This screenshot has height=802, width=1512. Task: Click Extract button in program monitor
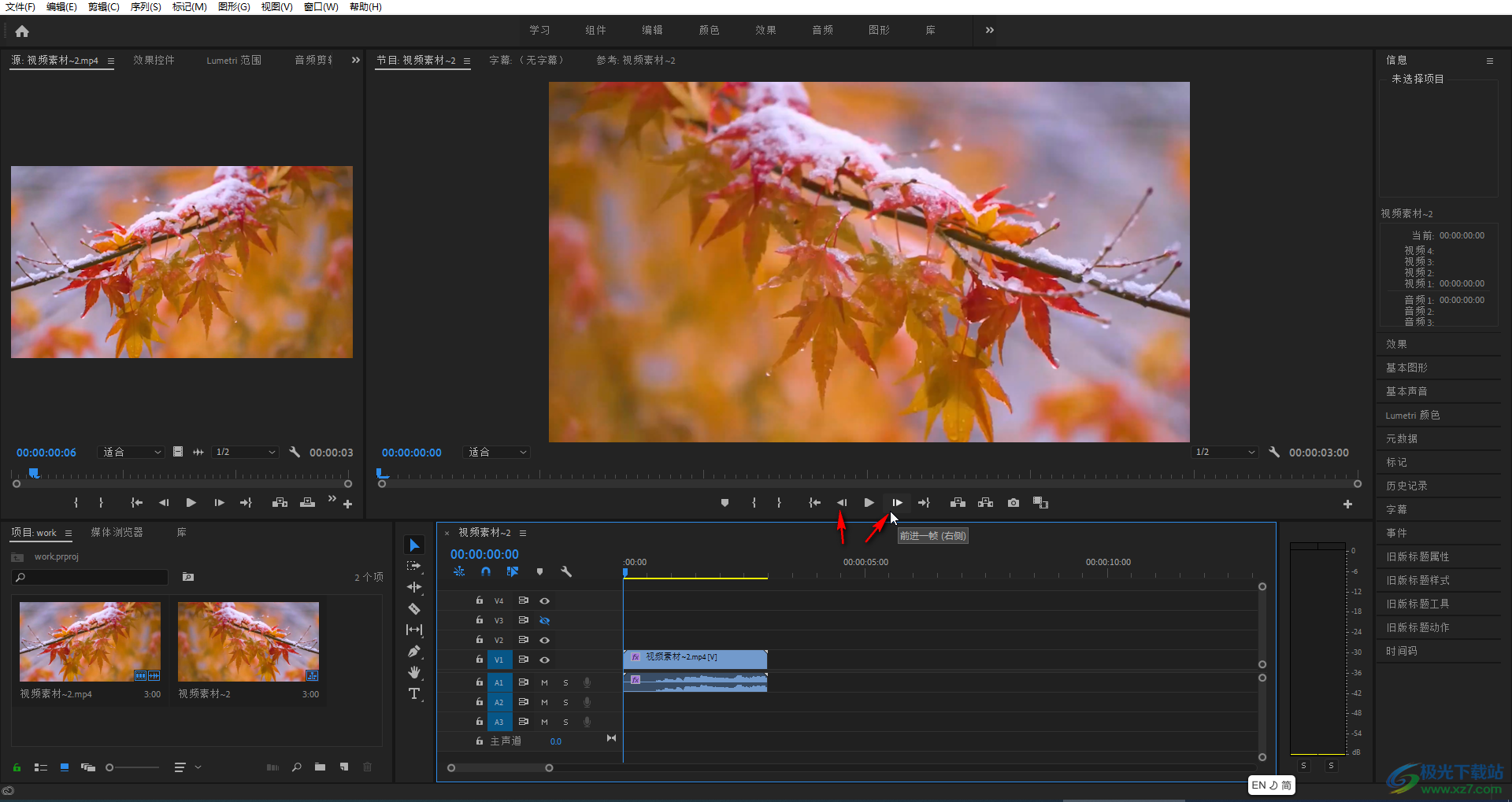coord(985,503)
